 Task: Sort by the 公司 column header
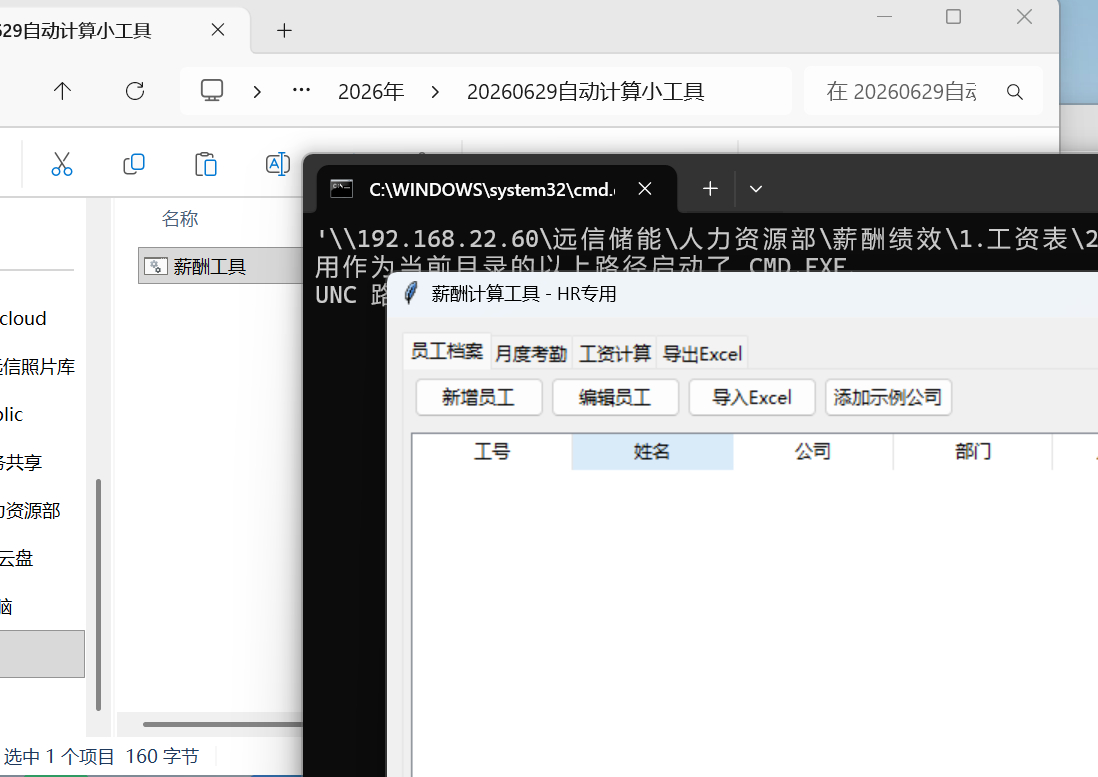(812, 452)
